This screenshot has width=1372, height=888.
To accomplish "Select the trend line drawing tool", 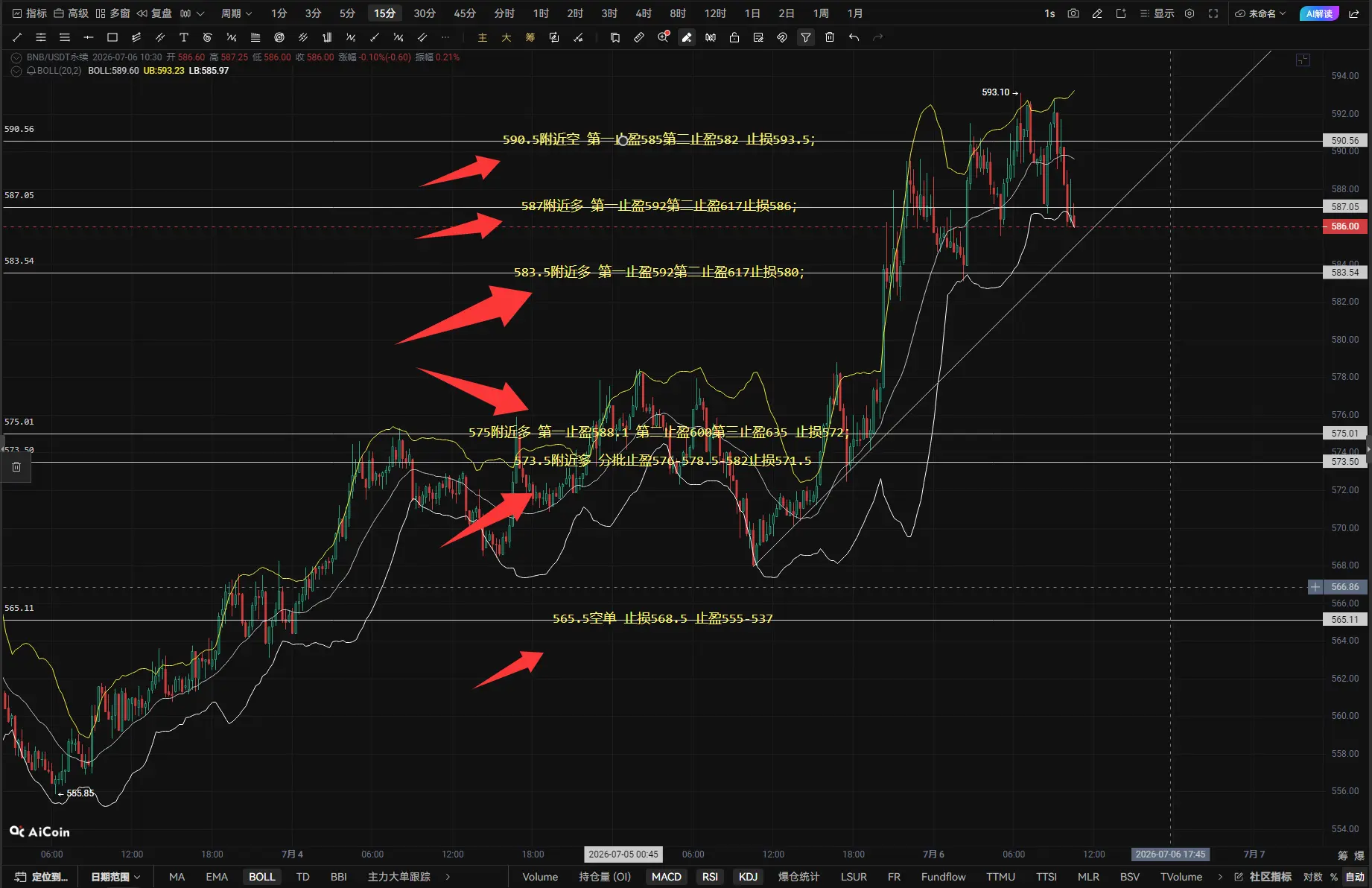I will point(17,37).
